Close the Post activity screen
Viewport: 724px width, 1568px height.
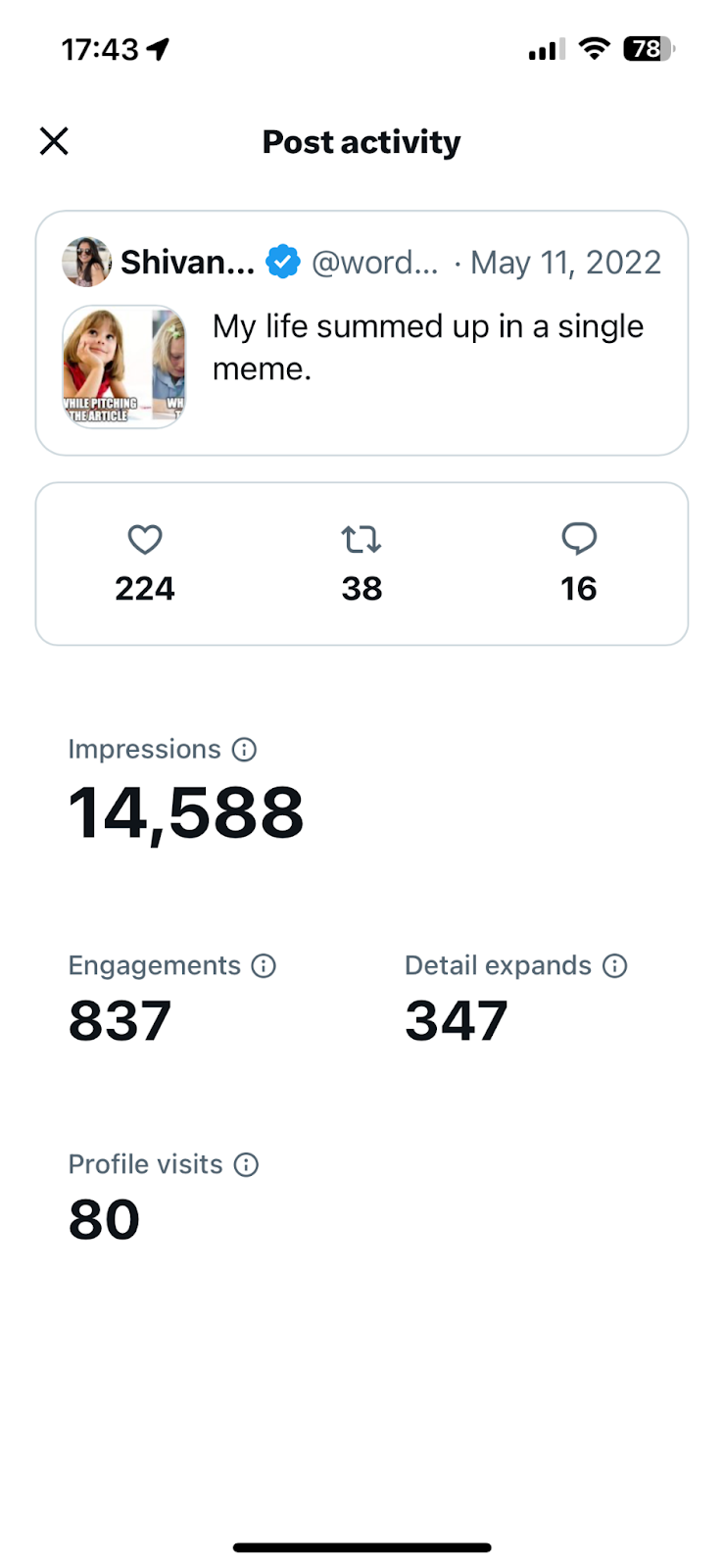(54, 141)
